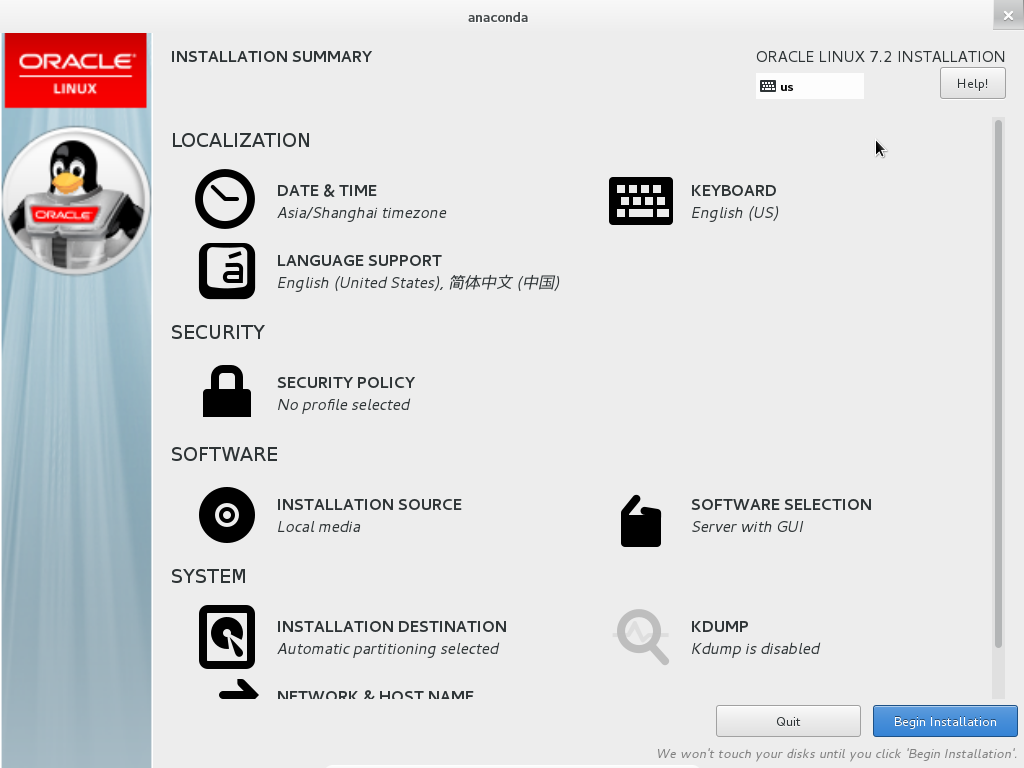Image resolution: width=1024 pixels, height=768 pixels.
Task: Click ORACLE LINUX 7.2 INSTALLATION title
Action: click(880, 57)
